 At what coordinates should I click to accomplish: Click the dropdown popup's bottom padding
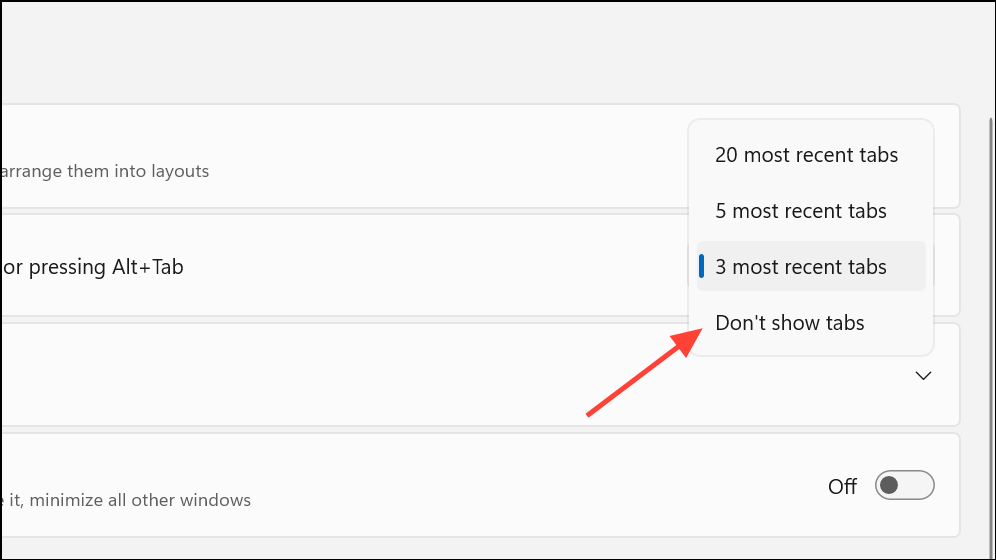point(810,350)
